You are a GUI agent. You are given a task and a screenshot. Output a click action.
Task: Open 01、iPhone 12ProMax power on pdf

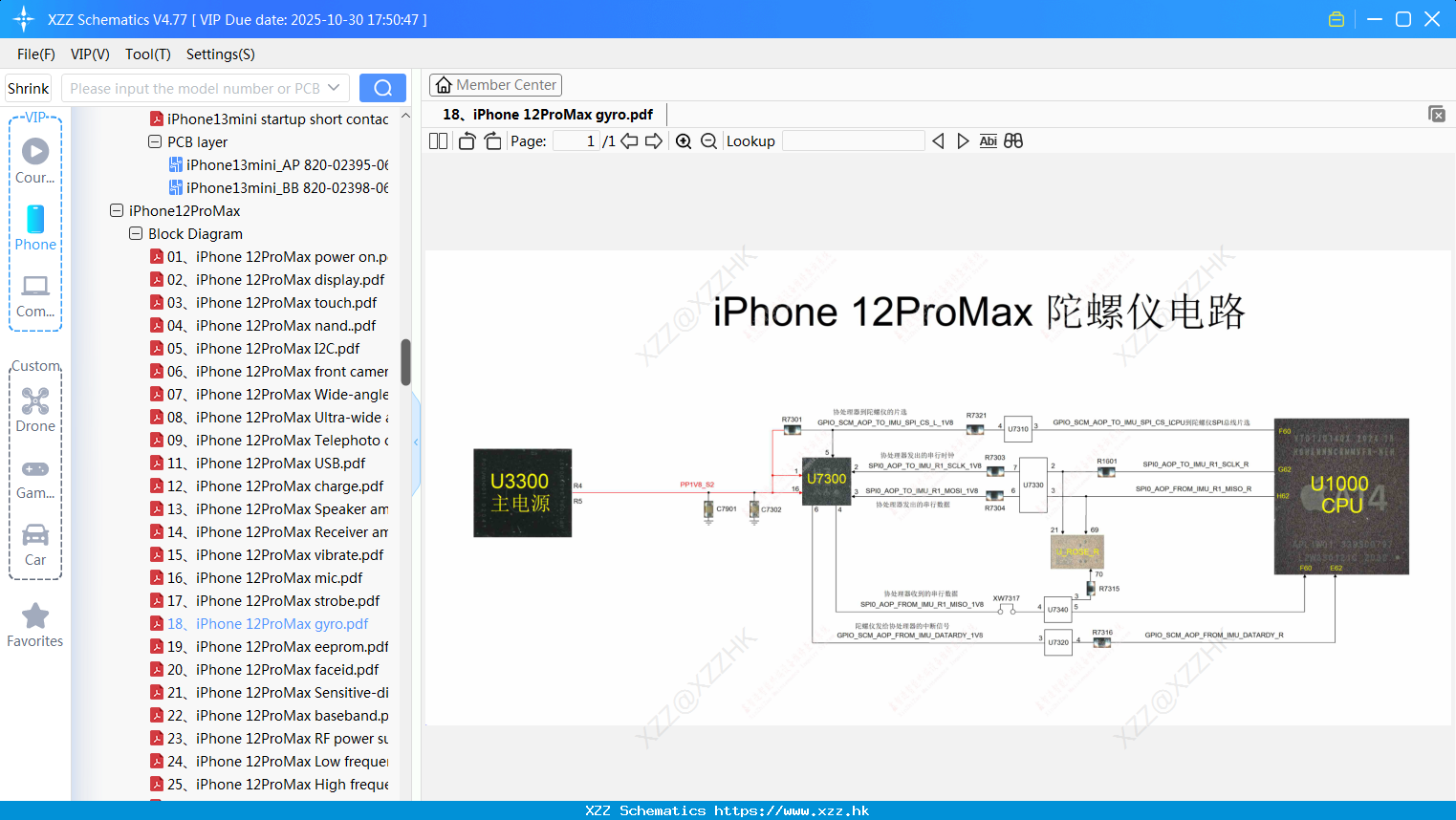pos(269,256)
